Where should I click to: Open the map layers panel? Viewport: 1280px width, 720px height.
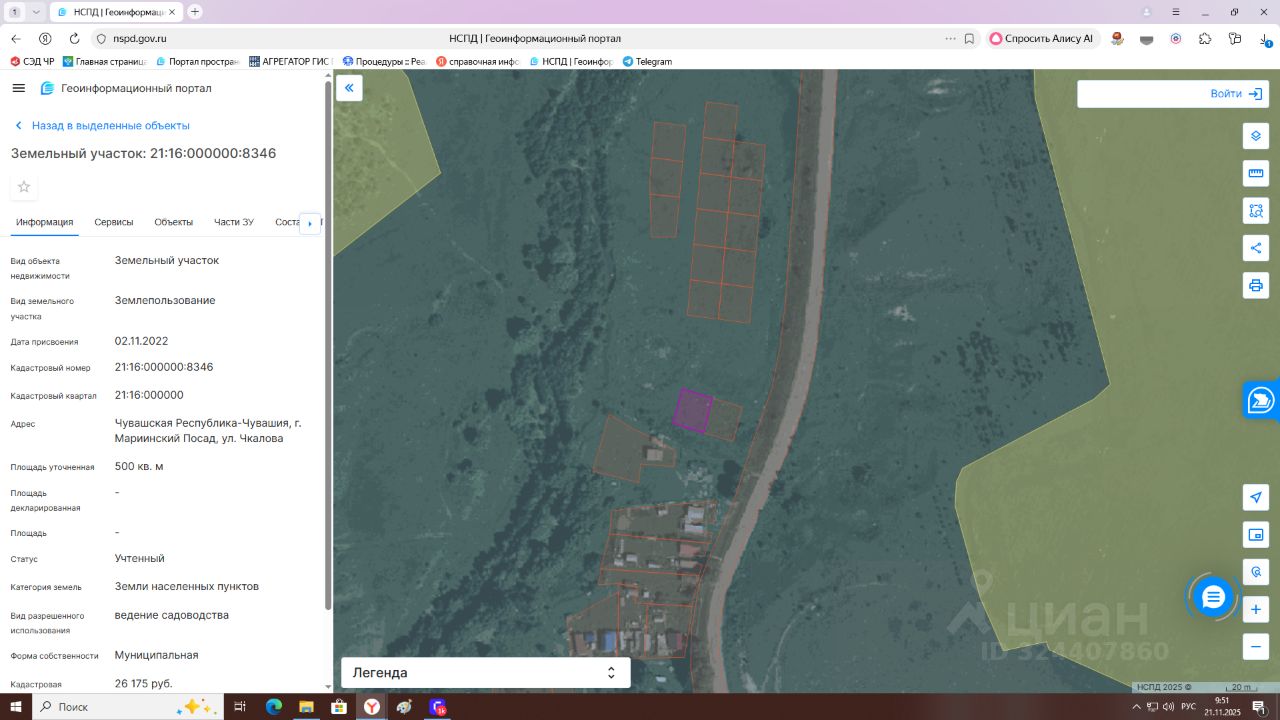1256,136
